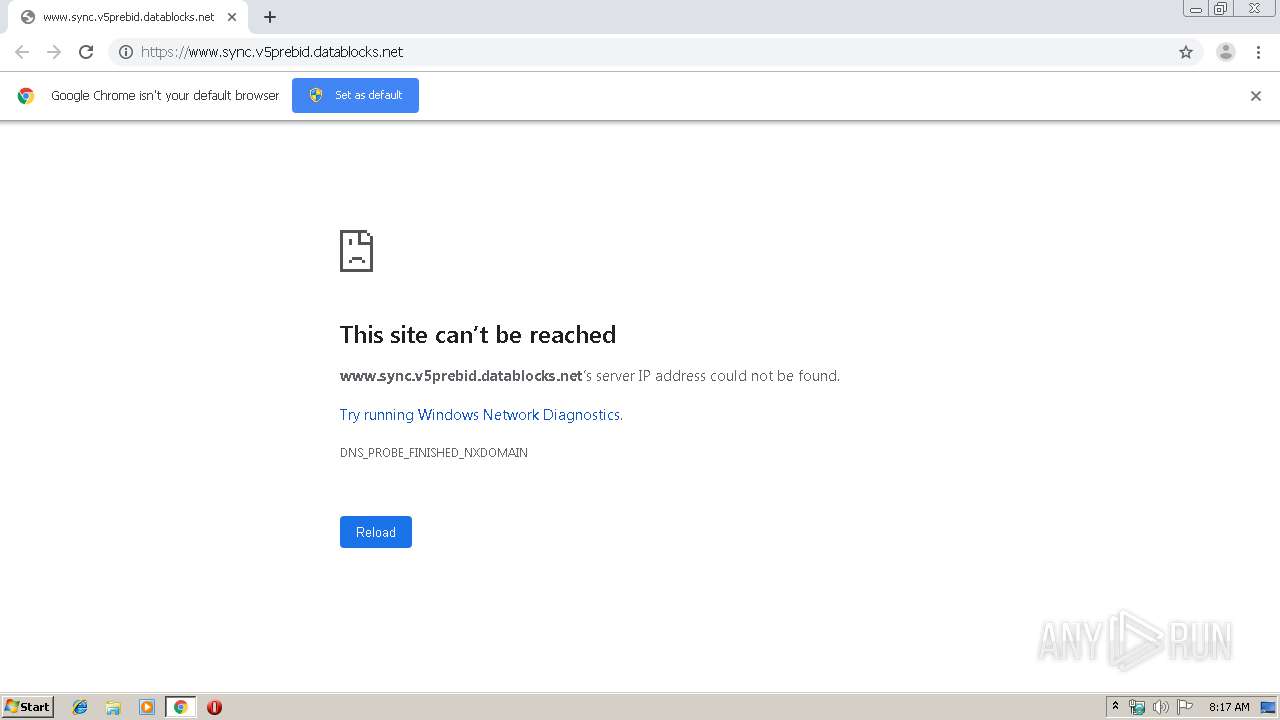Click the blue Reload button
The width and height of the screenshot is (1280, 720).
(376, 532)
